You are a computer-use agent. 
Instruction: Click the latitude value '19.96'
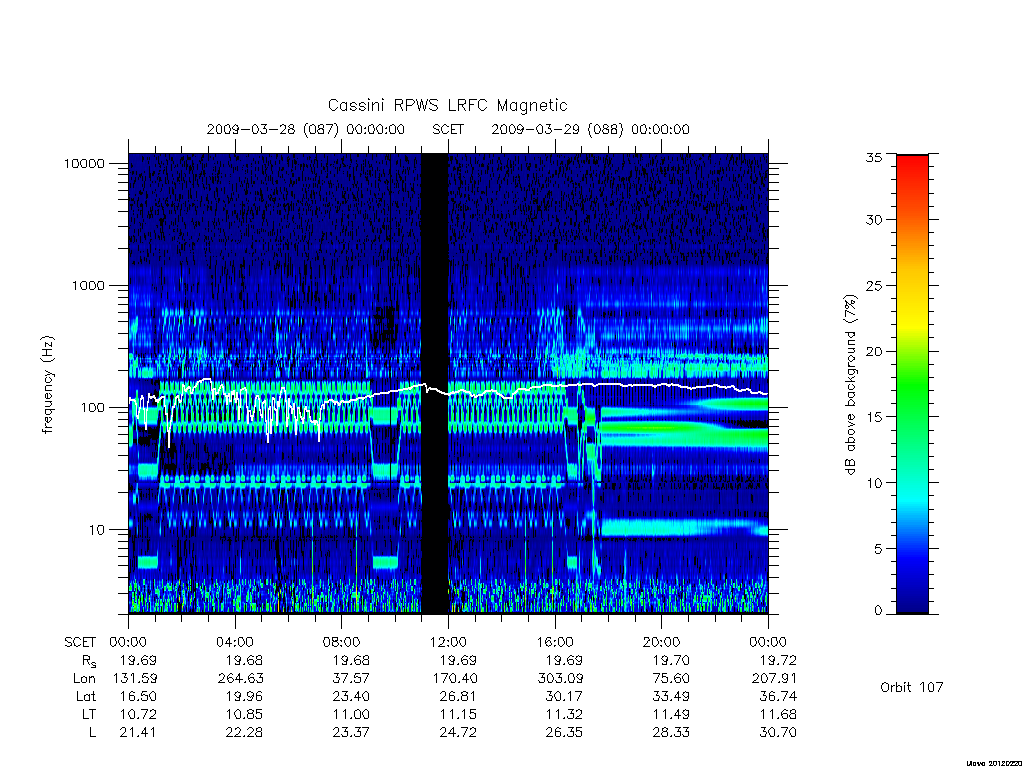(x=244, y=696)
